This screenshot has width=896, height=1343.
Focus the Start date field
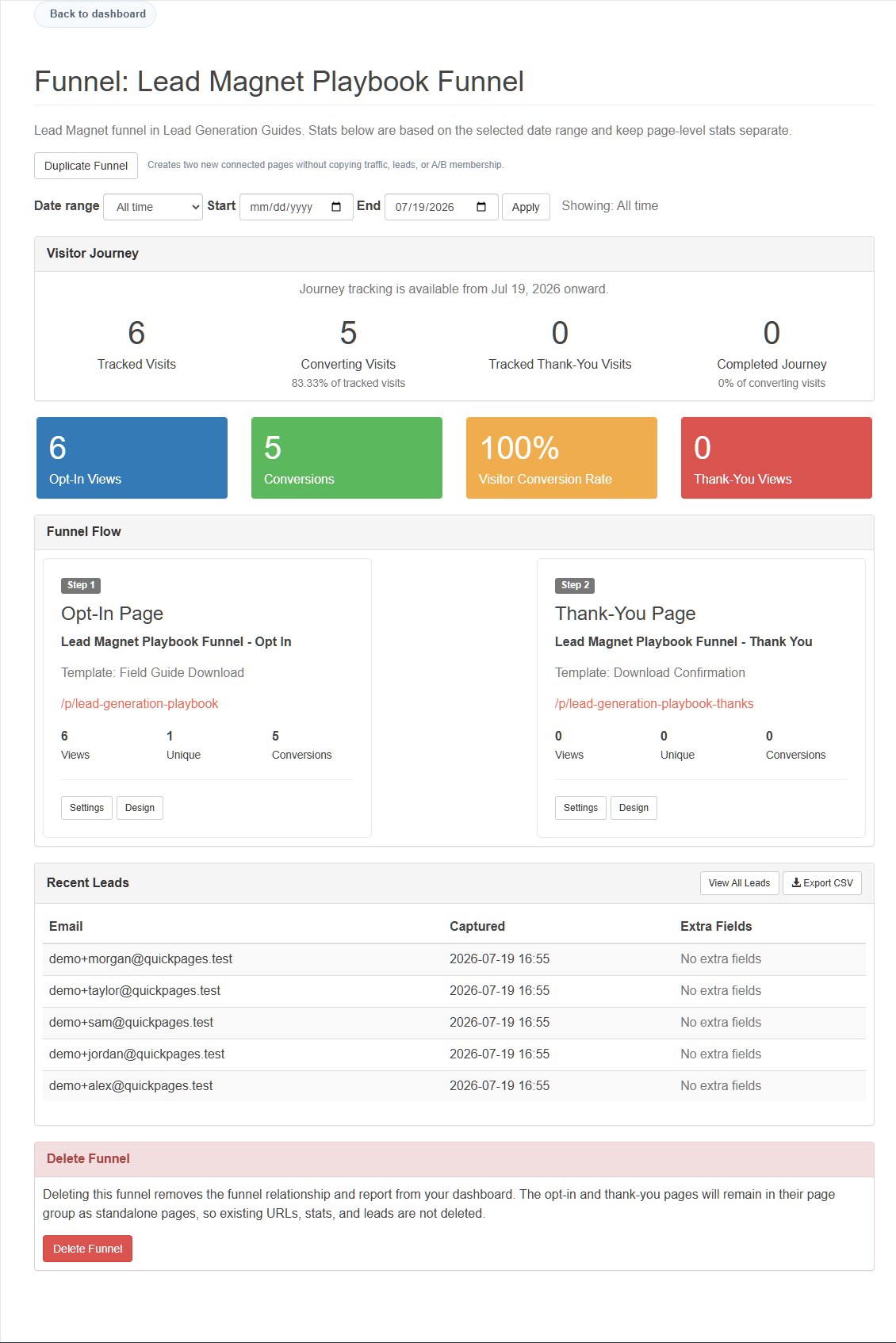click(296, 207)
